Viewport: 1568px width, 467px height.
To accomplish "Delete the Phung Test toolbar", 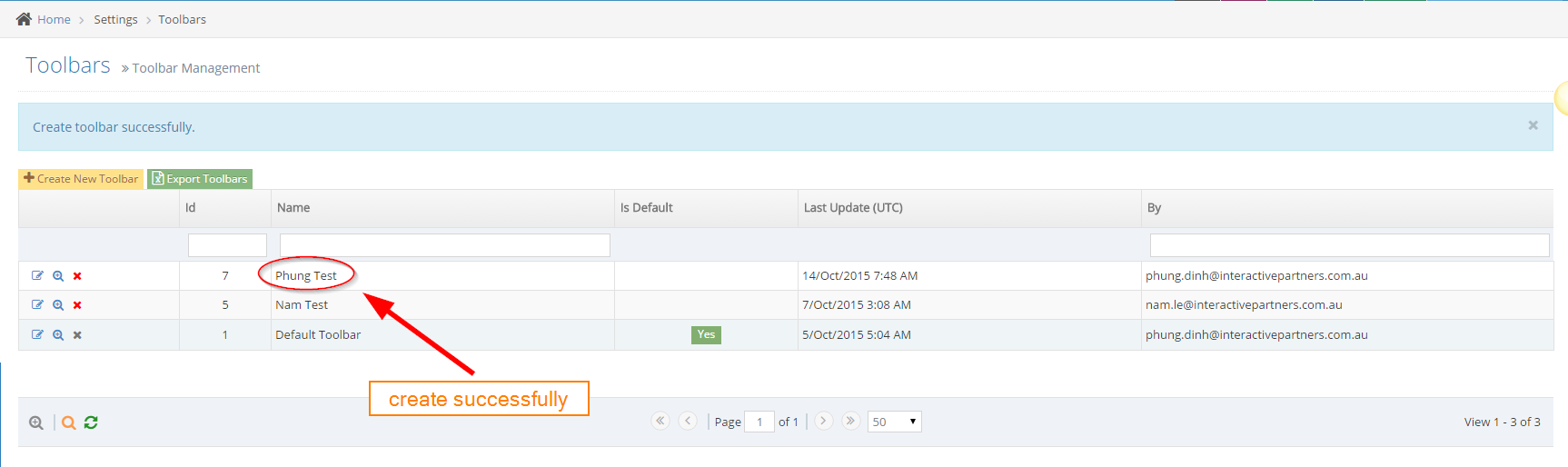I will click(77, 276).
